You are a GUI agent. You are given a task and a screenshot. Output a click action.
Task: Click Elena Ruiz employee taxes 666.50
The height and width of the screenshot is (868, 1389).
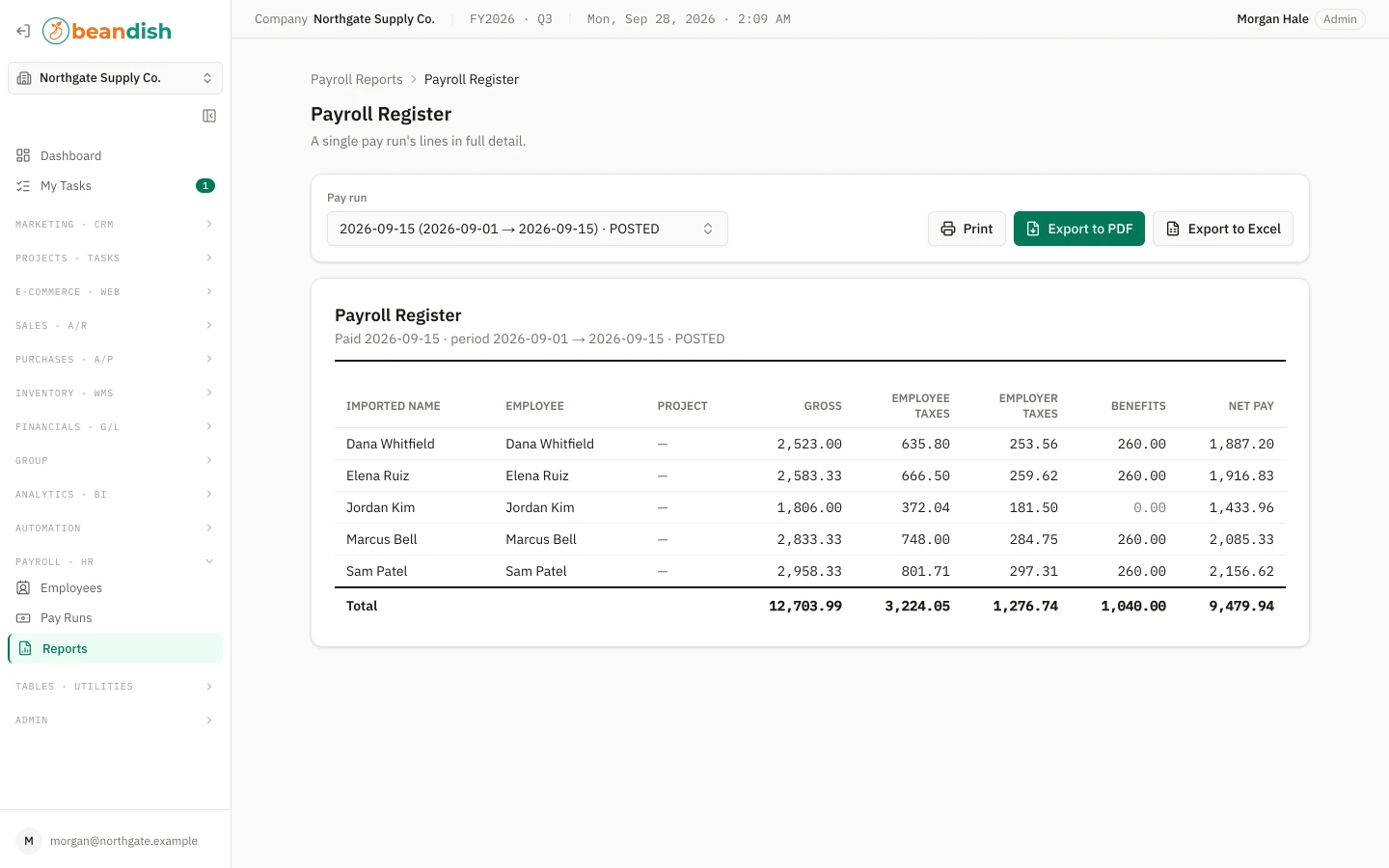point(926,475)
